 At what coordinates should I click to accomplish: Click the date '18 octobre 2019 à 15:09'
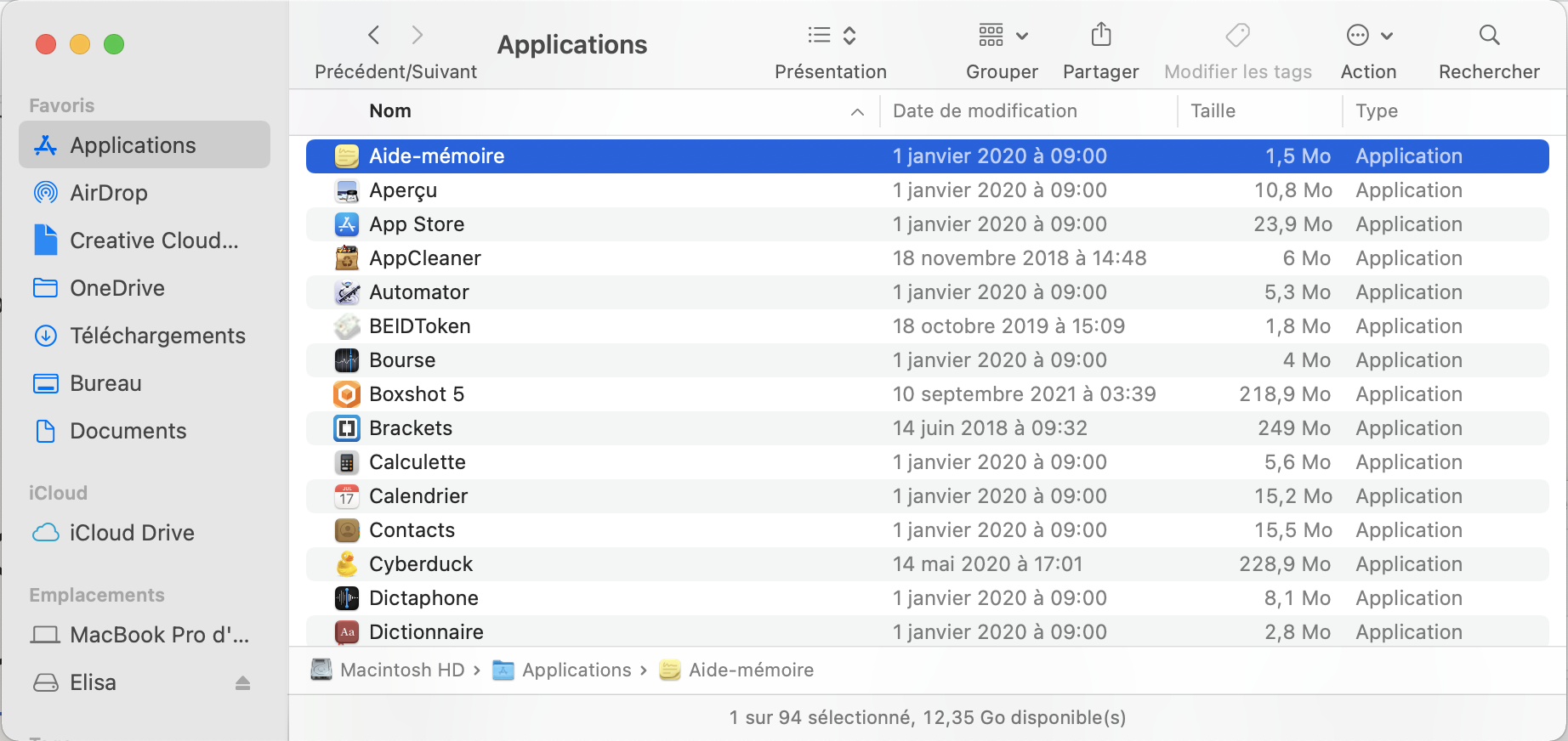click(1008, 326)
